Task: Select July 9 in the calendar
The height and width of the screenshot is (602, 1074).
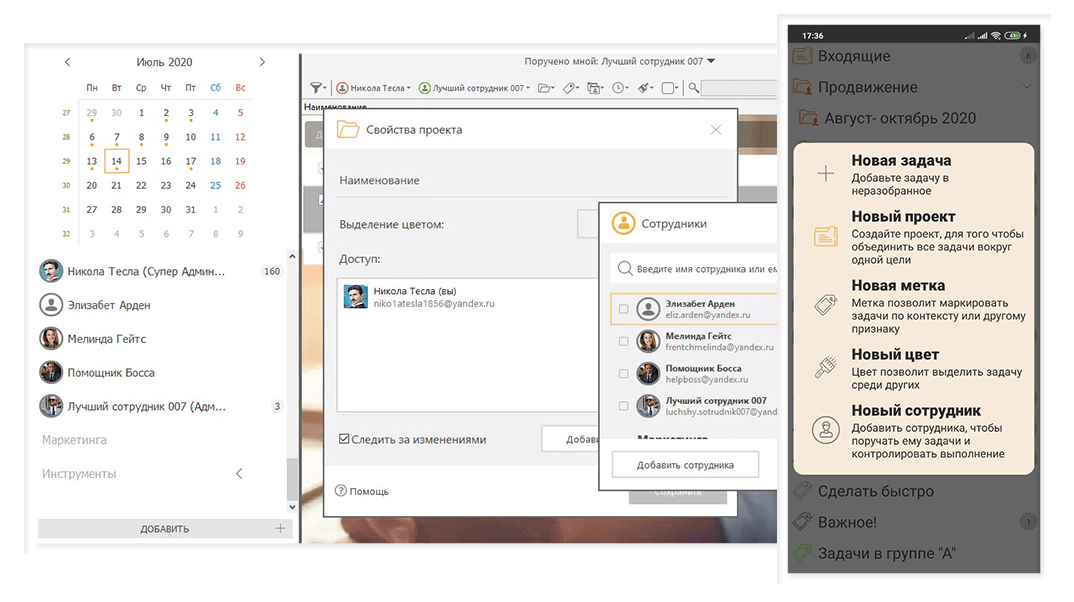Action: coord(166,137)
